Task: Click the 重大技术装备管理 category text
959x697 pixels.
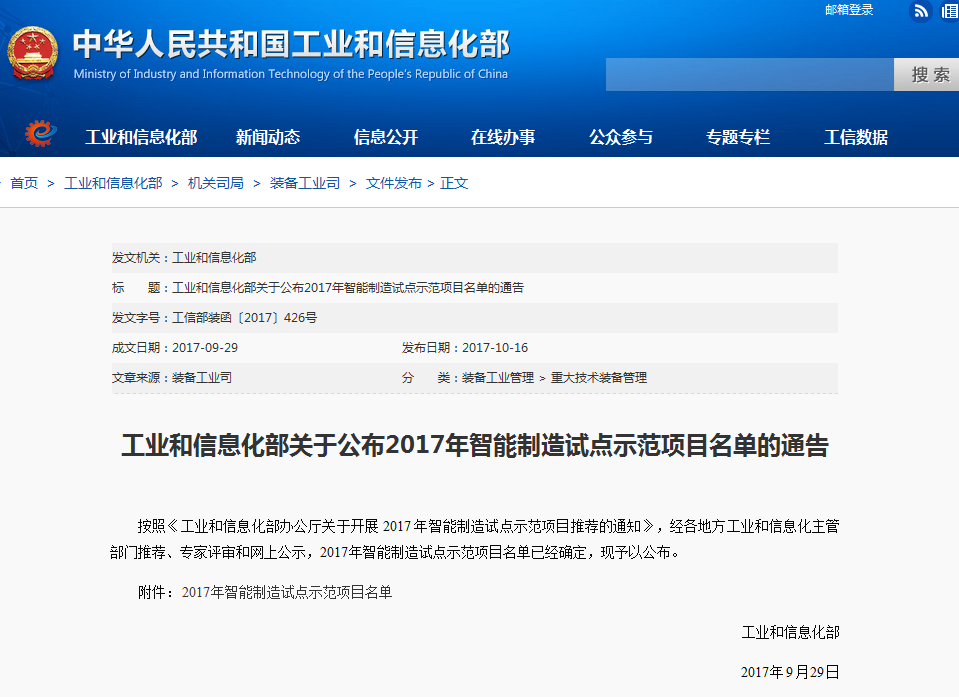Action: pos(599,378)
